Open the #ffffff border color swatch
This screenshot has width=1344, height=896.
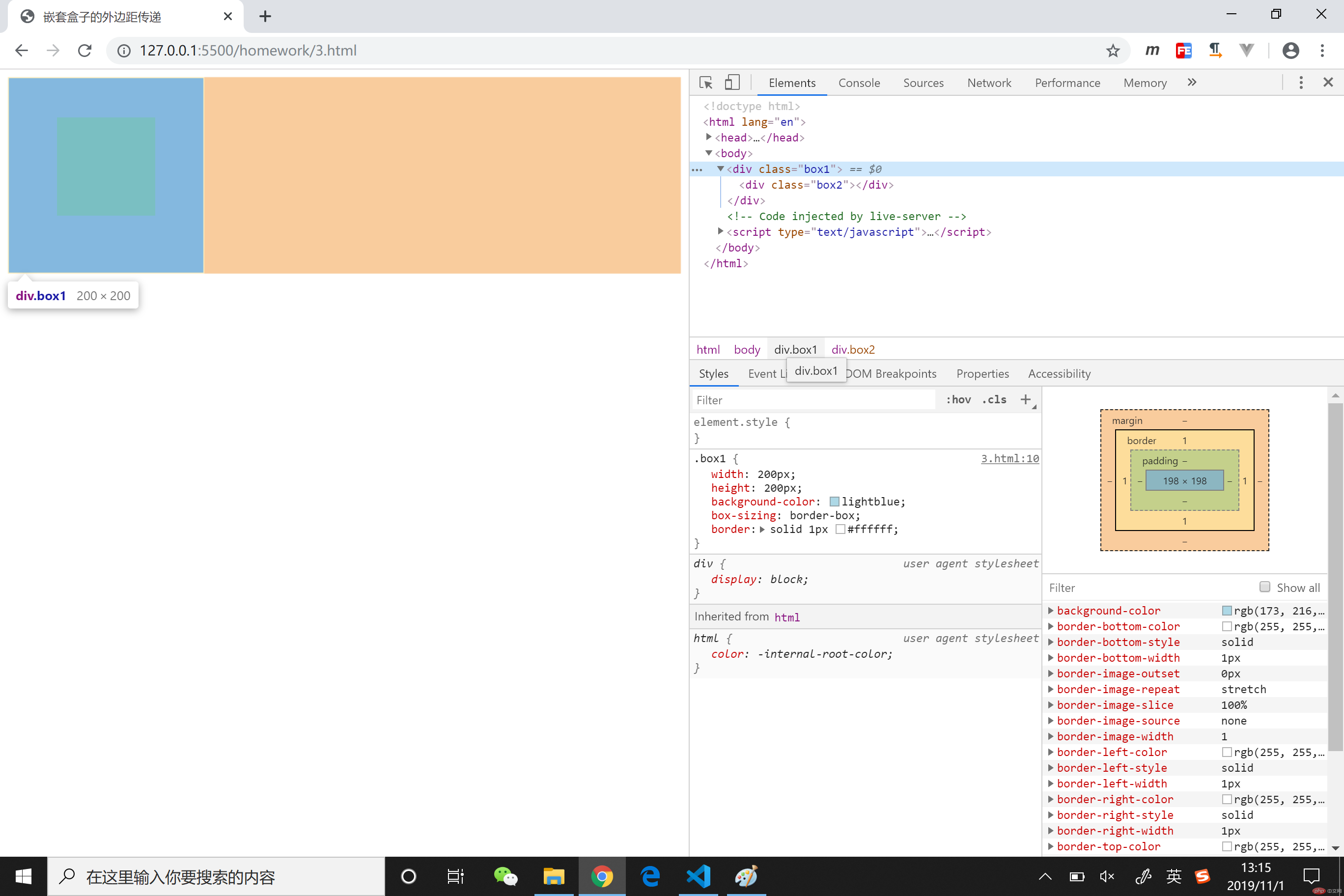click(x=840, y=529)
